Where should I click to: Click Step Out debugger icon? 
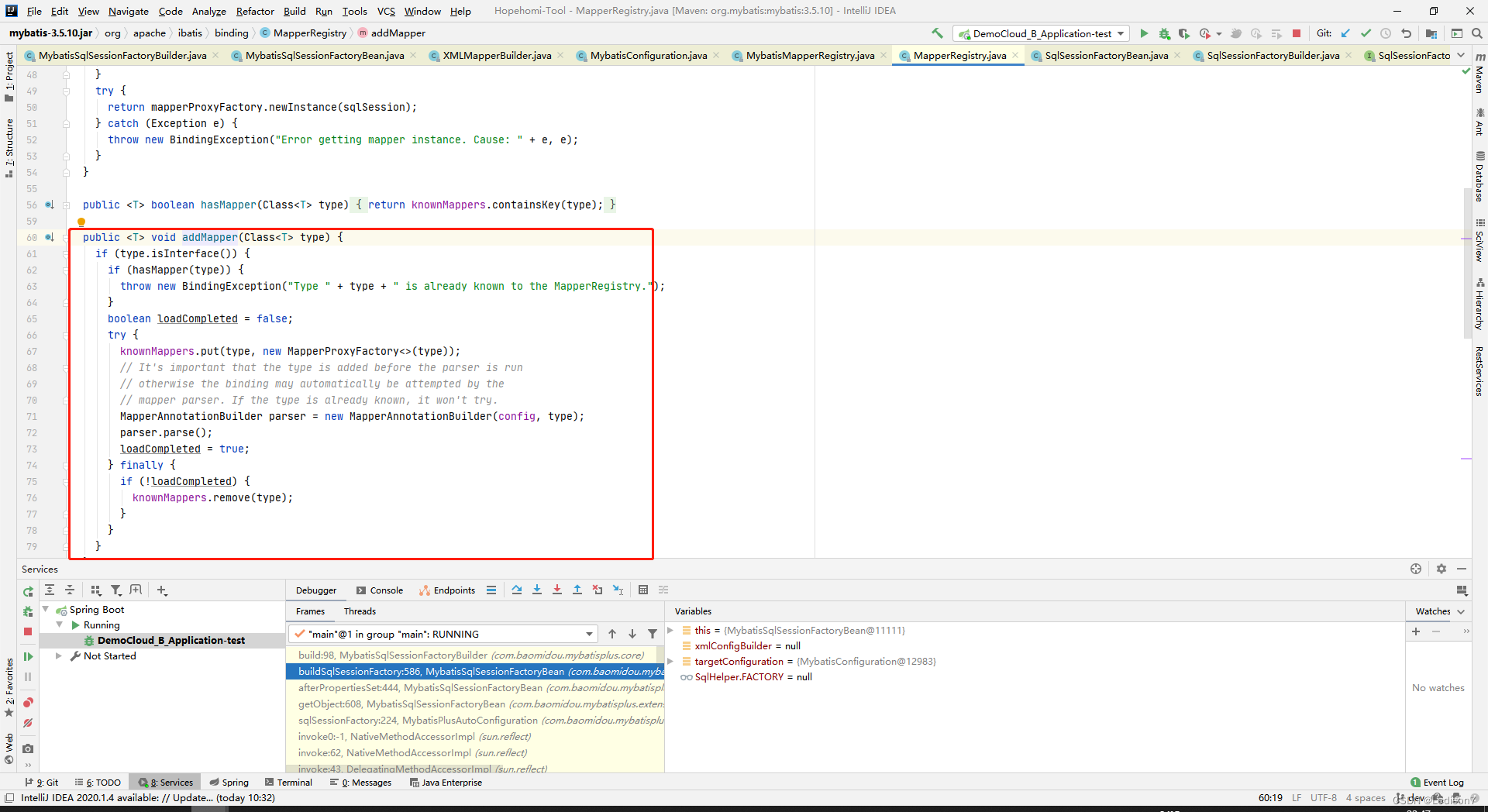pos(577,590)
